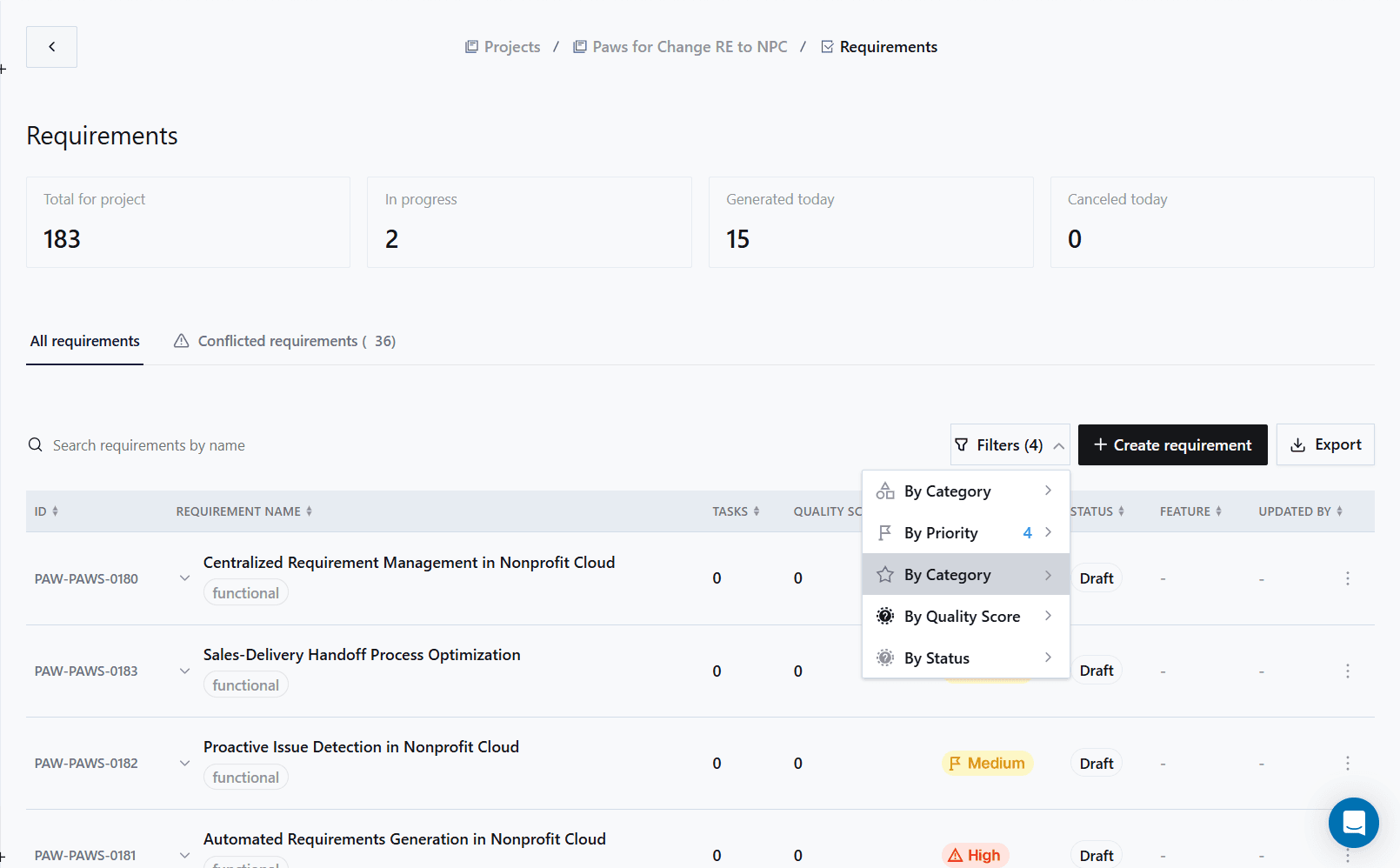Click the quality icon beside By Quality Score

point(884,616)
